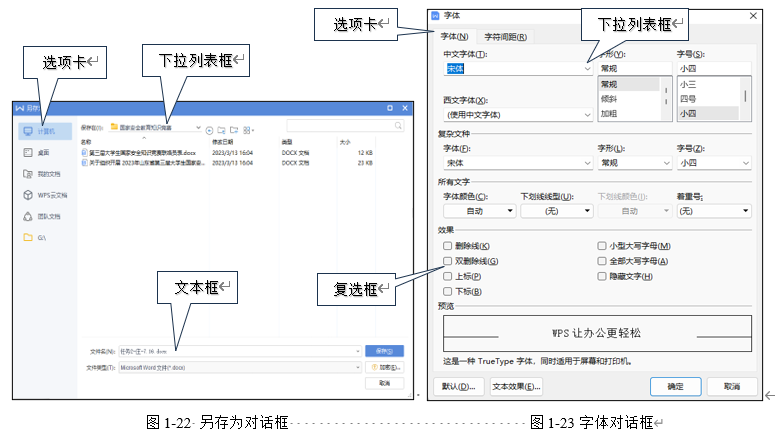Image resolution: width=775 pixels, height=436 pixels.
Task: Click the 确定 OK button
Action: click(675, 387)
